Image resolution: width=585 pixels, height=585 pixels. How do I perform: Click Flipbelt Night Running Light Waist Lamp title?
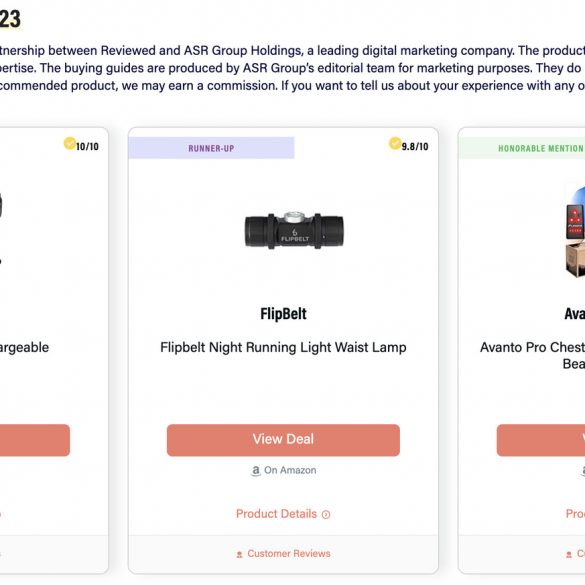(283, 347)
